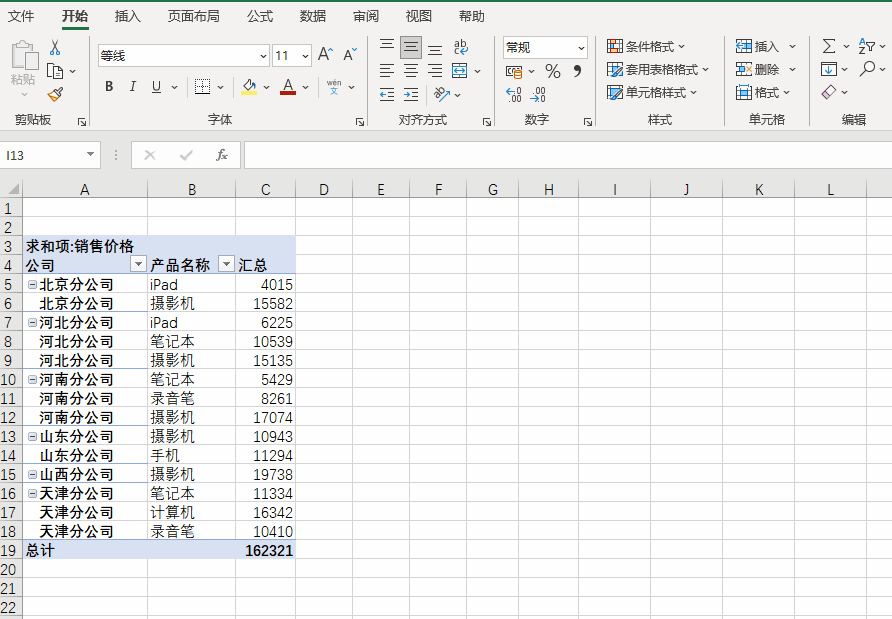Decrease font size with smaller A

pos(350,55)
